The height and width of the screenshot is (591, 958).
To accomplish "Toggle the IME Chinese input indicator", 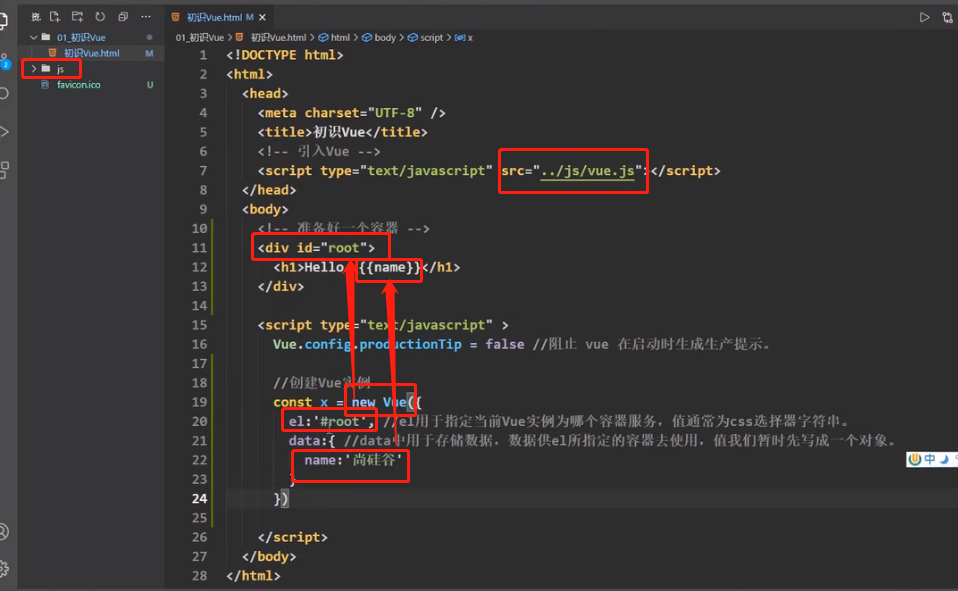I will click(x=930, y=459).
